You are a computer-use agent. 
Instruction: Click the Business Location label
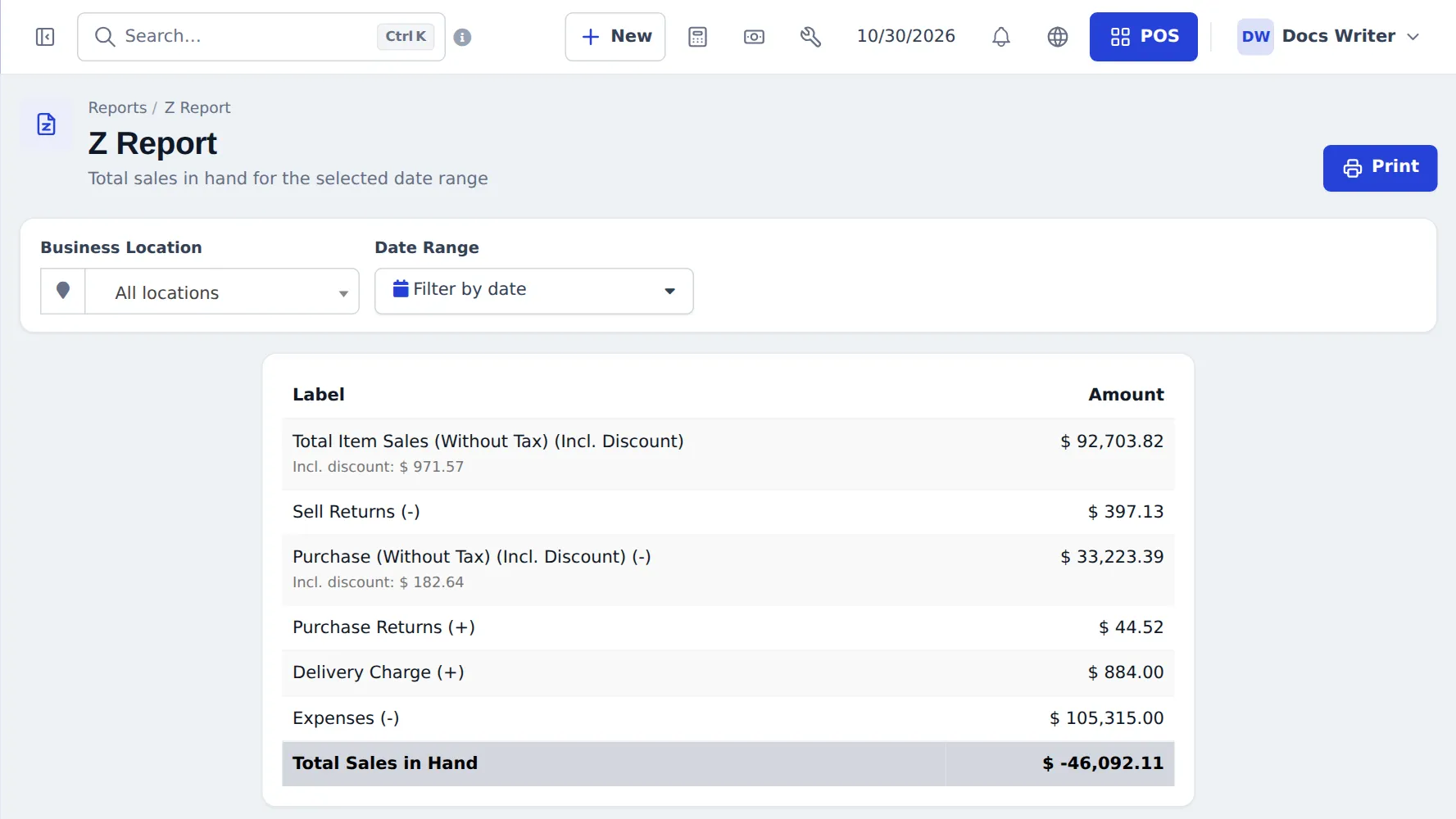coord(121,247)
